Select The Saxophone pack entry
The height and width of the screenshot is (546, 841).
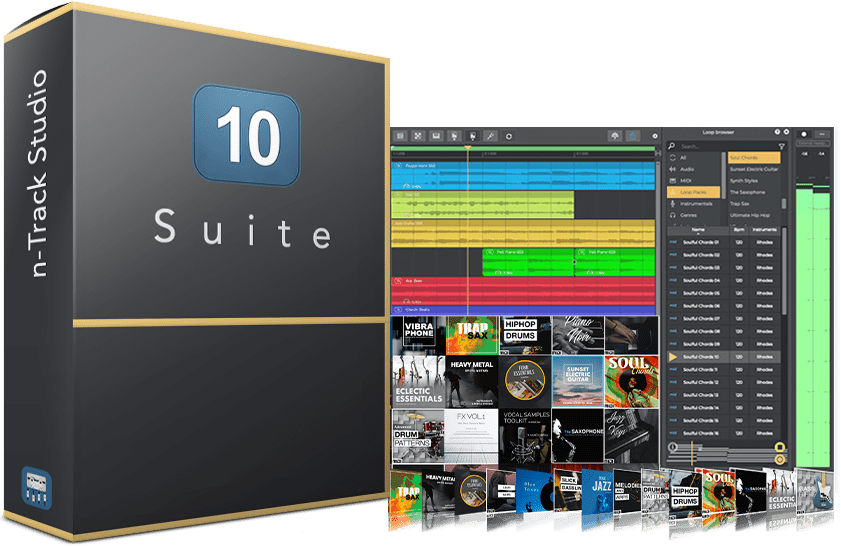[x=754, y=192]
